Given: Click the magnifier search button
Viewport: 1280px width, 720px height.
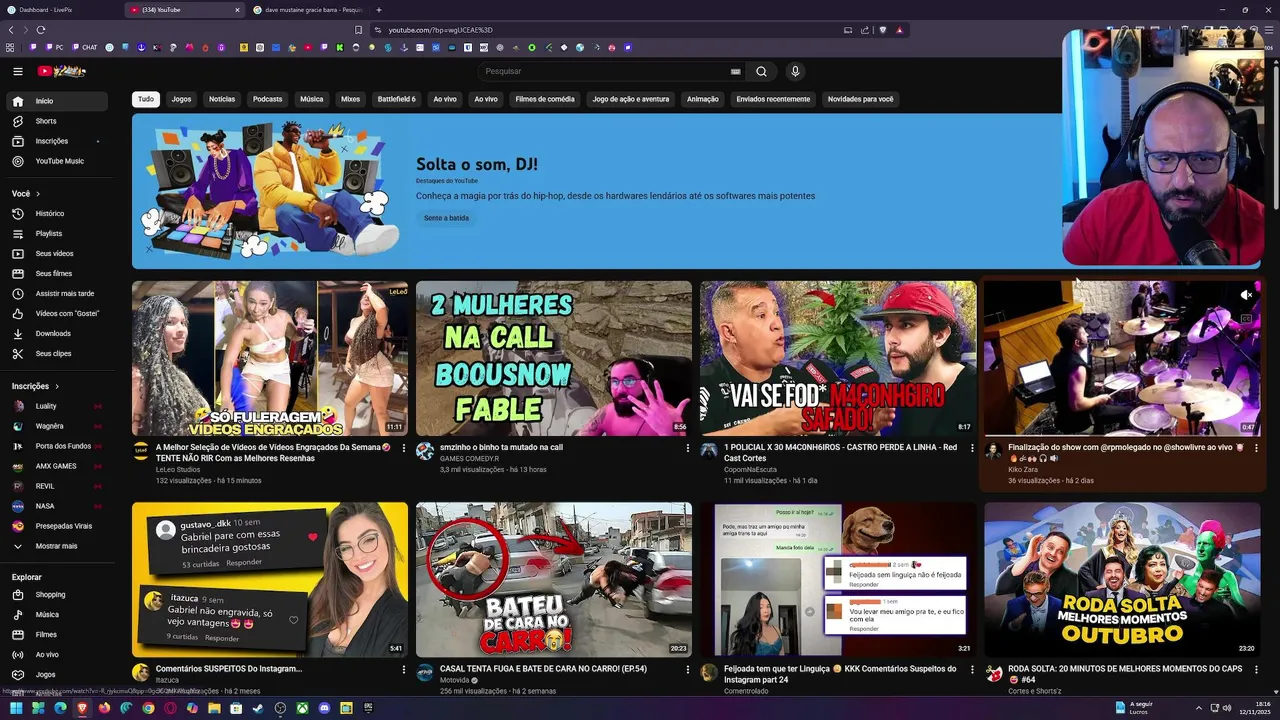Looking at the screenshot, I should [x=761, y=71].
